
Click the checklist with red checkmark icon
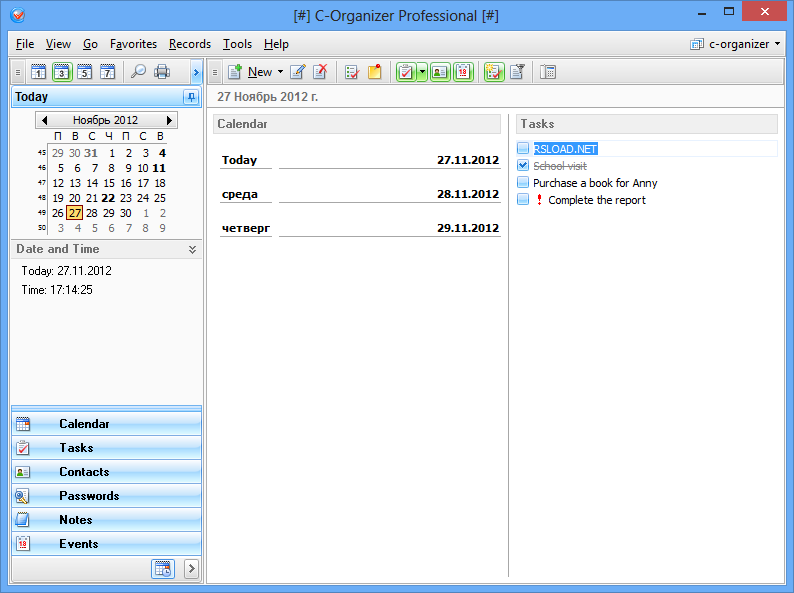[x=352, y=72]
